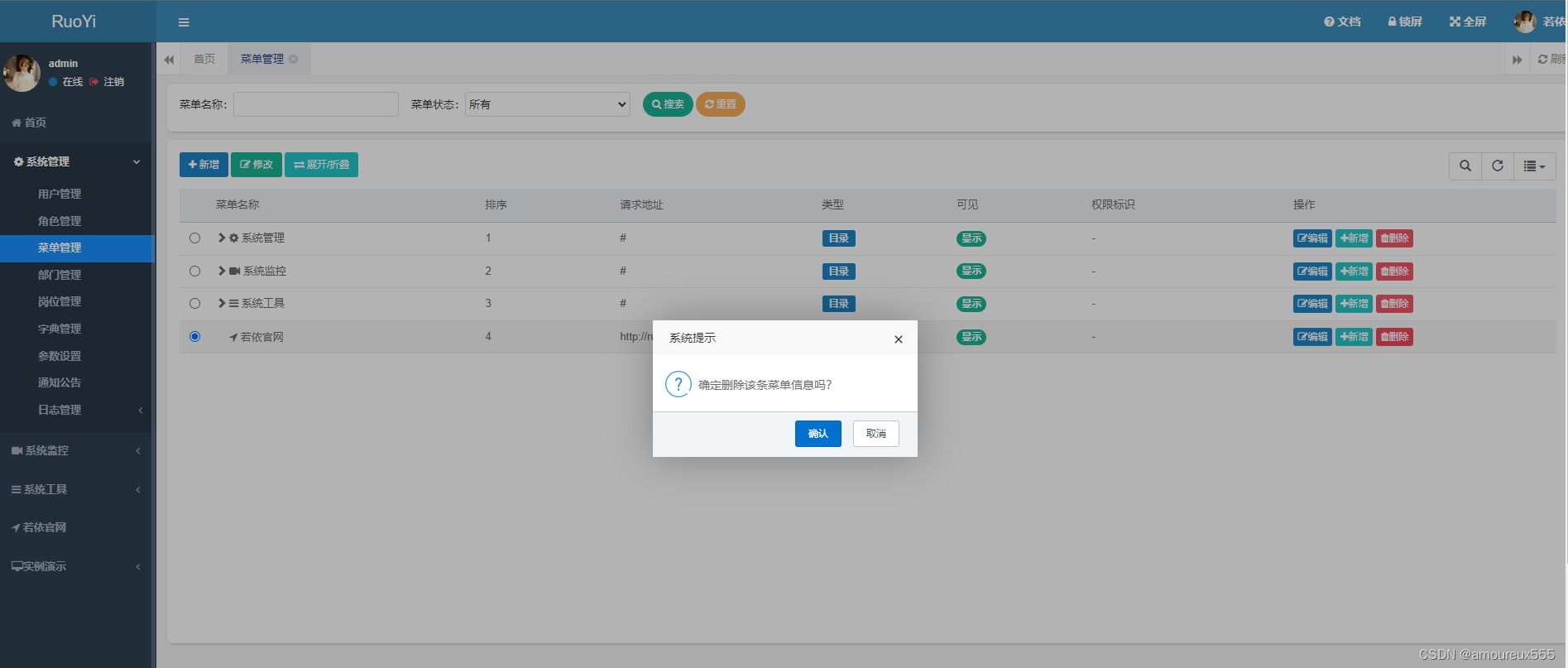The width and height of the screenshot is (1568, 668).
Task: Switch to the 首页 tab
Action: [x=204, y=59]
